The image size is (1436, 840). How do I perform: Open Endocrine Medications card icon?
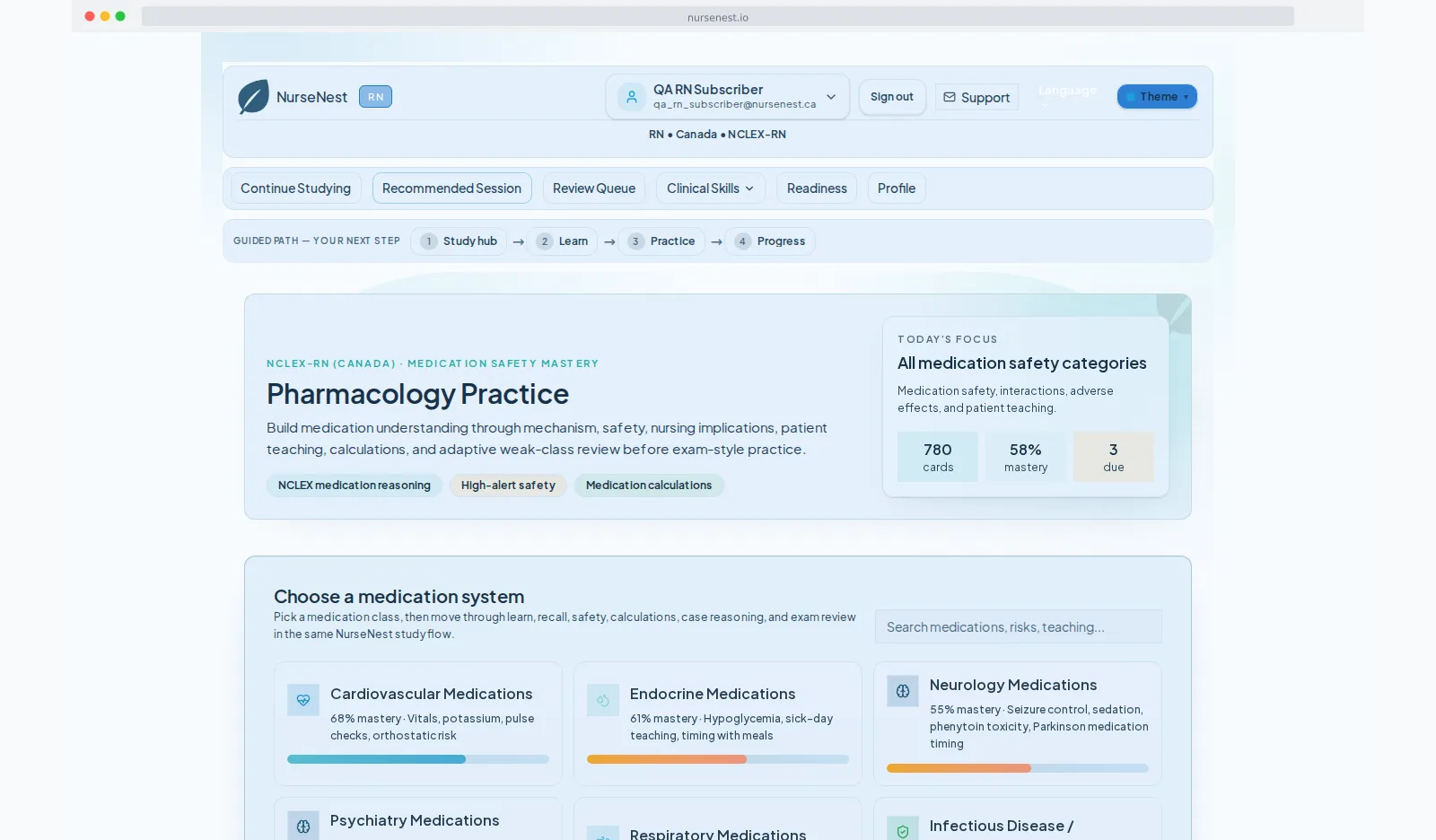coord(603,700)
